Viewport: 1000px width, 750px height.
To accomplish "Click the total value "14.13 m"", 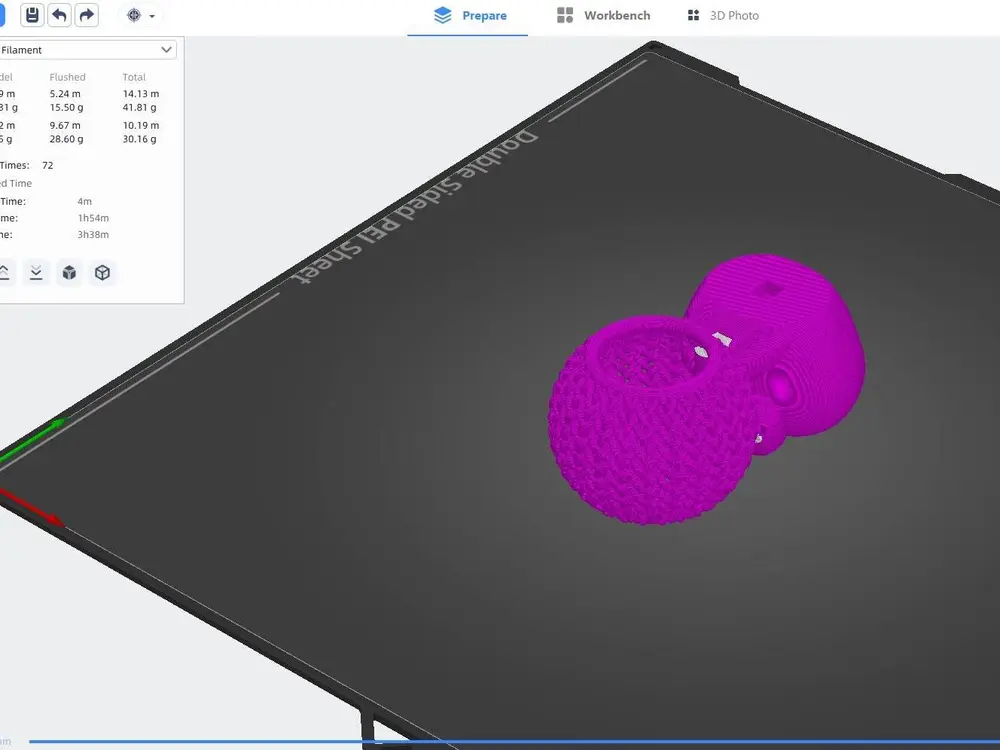I will (x=141, y=94).
